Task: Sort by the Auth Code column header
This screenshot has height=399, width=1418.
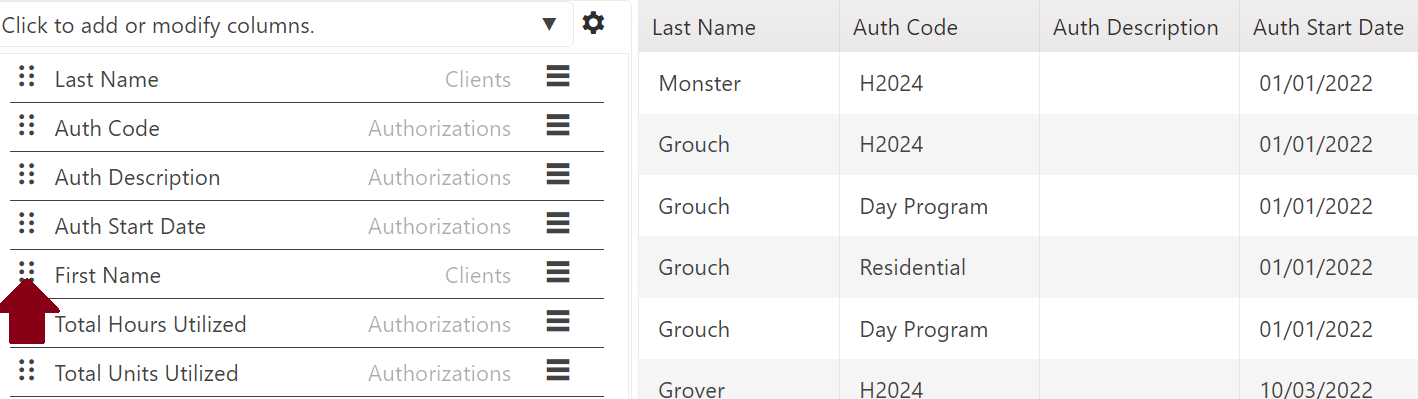Action: click(905, 28)
